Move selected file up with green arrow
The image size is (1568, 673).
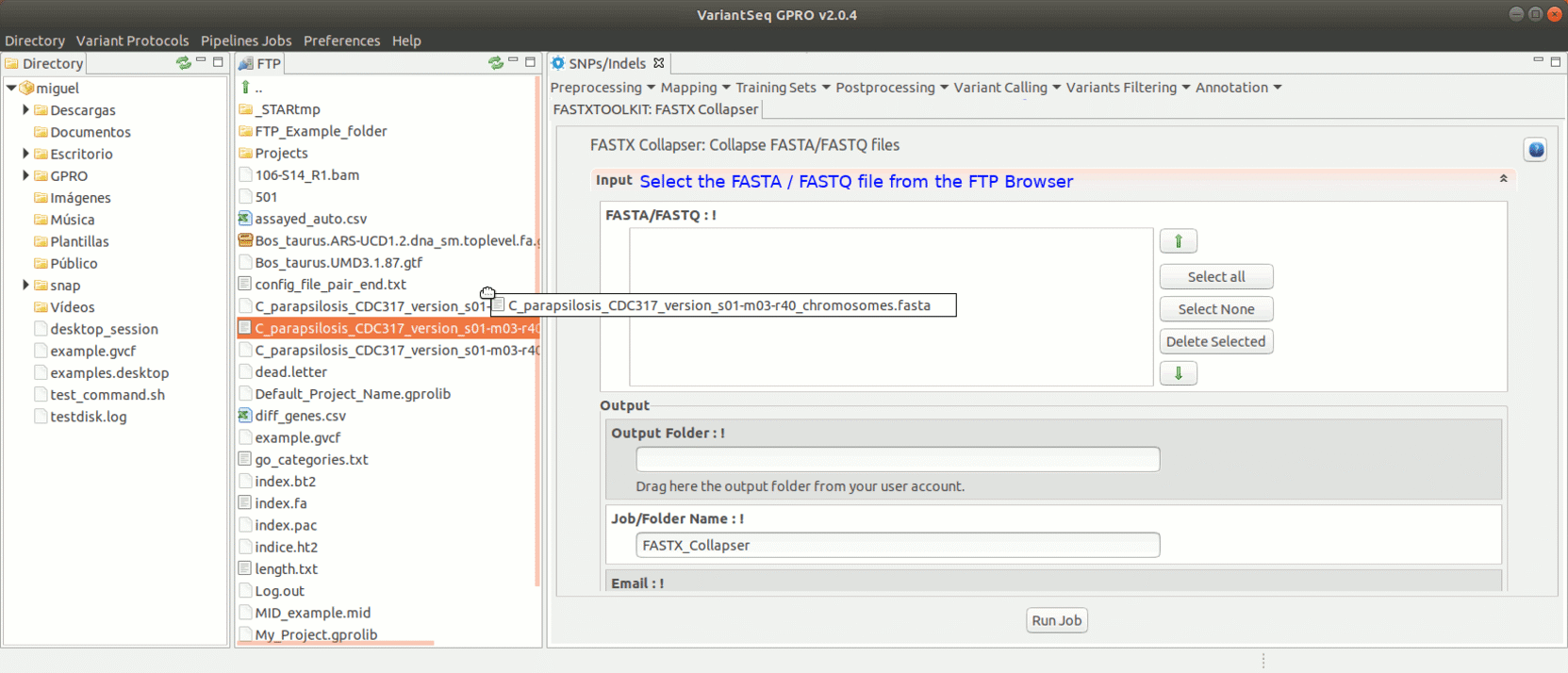(1178, 241)
